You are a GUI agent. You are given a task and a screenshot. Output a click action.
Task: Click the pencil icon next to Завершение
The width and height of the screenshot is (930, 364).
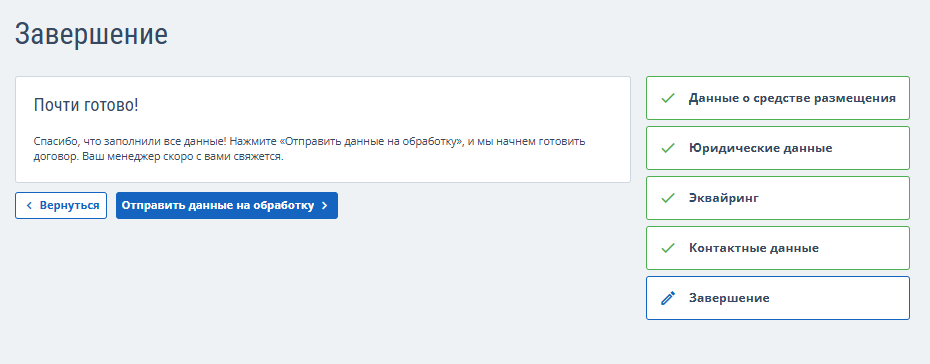click(x=668, y=298)
